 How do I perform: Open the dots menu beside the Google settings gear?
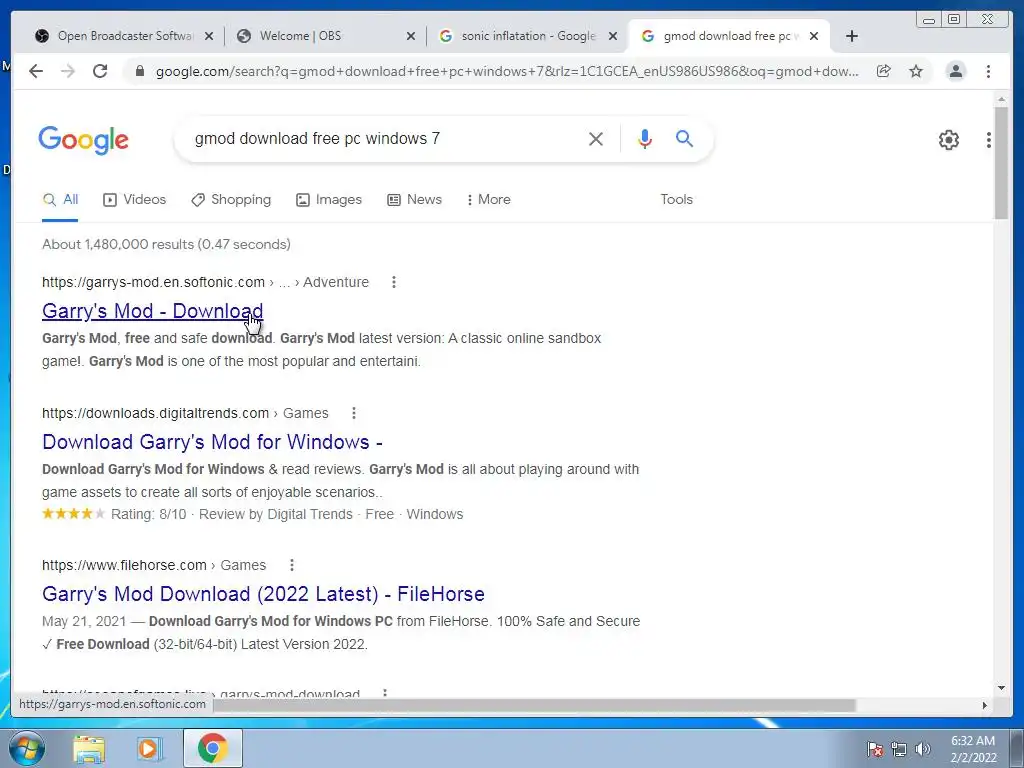(989, 140)
